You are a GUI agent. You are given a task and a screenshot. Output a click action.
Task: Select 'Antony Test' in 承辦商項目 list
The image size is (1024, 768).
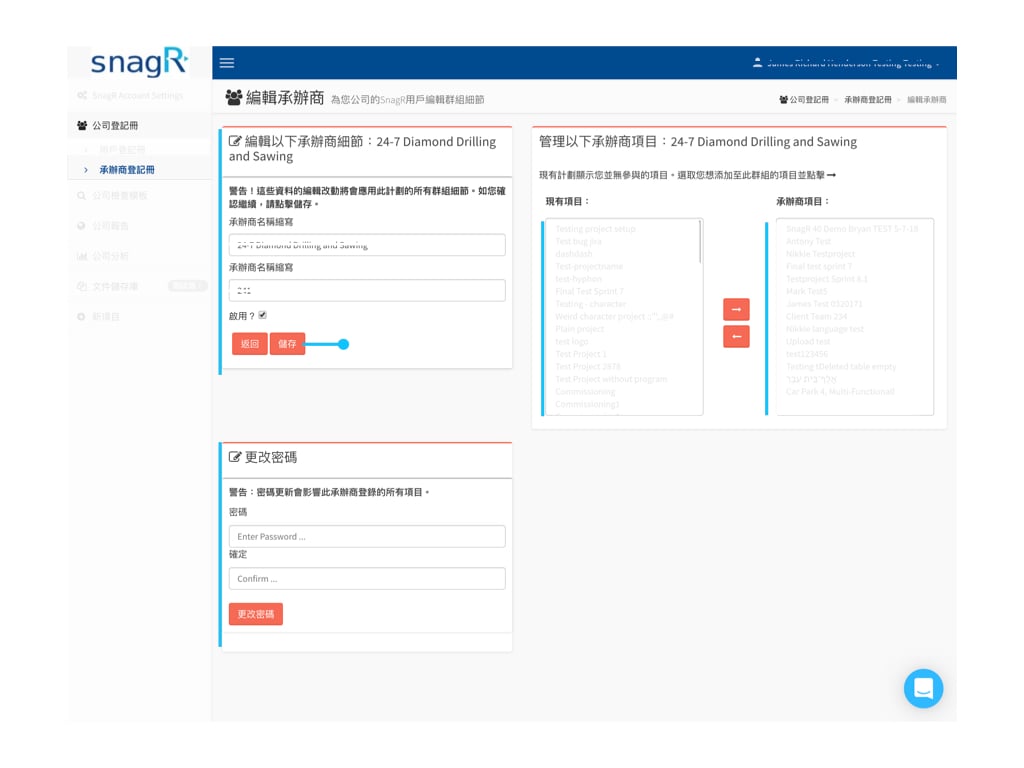pyautogui.click(x=808, y=242)
